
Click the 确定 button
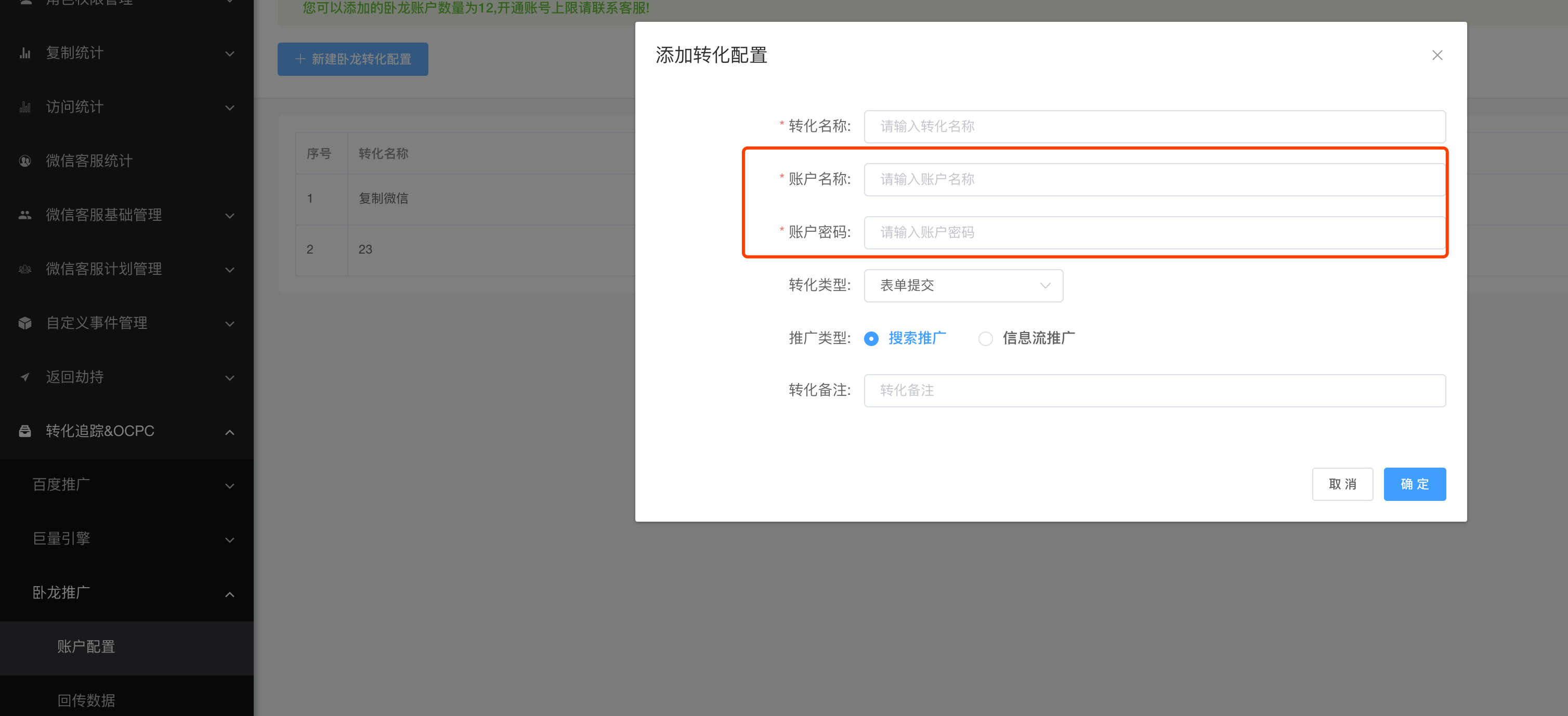click(1414, 484)
